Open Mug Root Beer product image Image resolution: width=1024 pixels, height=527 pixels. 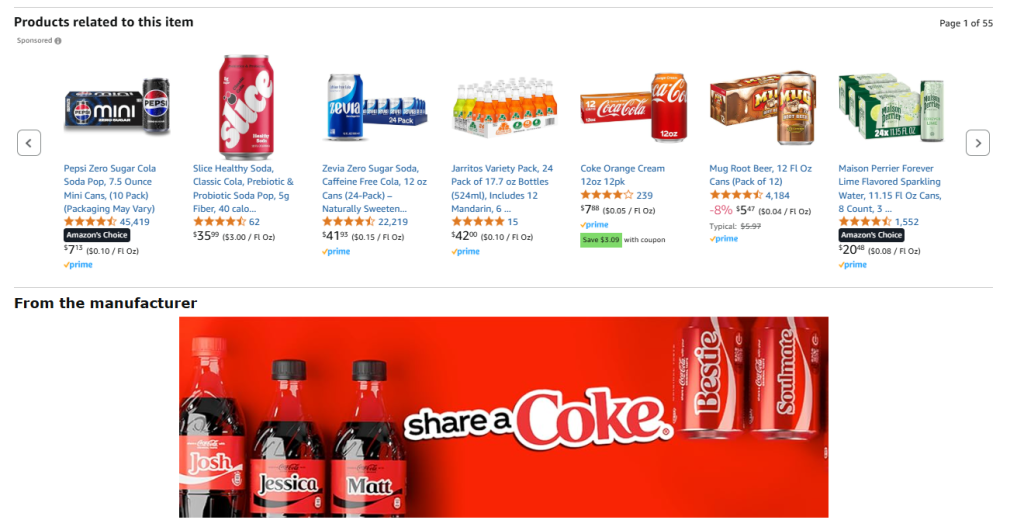(763, 107)
